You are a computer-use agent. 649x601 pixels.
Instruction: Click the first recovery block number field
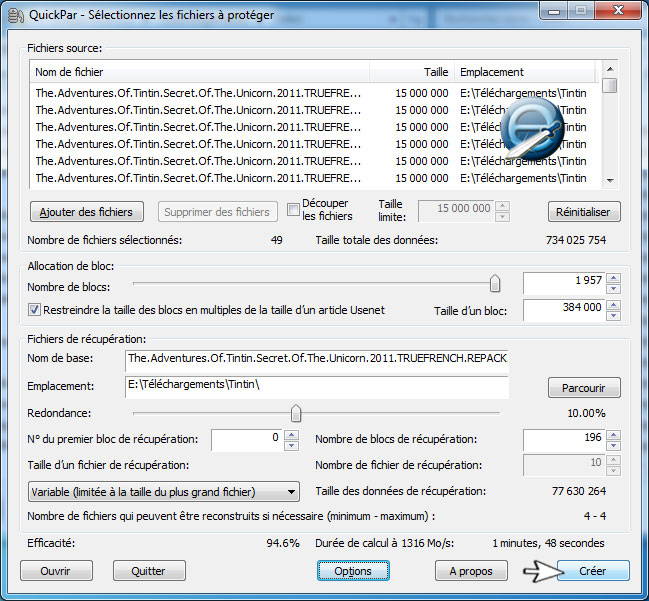click(x=247, y=440)
